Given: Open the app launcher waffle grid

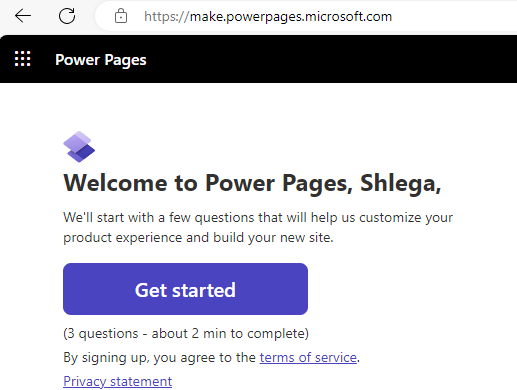Looking at the screenshot, I should tap(23, 59).
